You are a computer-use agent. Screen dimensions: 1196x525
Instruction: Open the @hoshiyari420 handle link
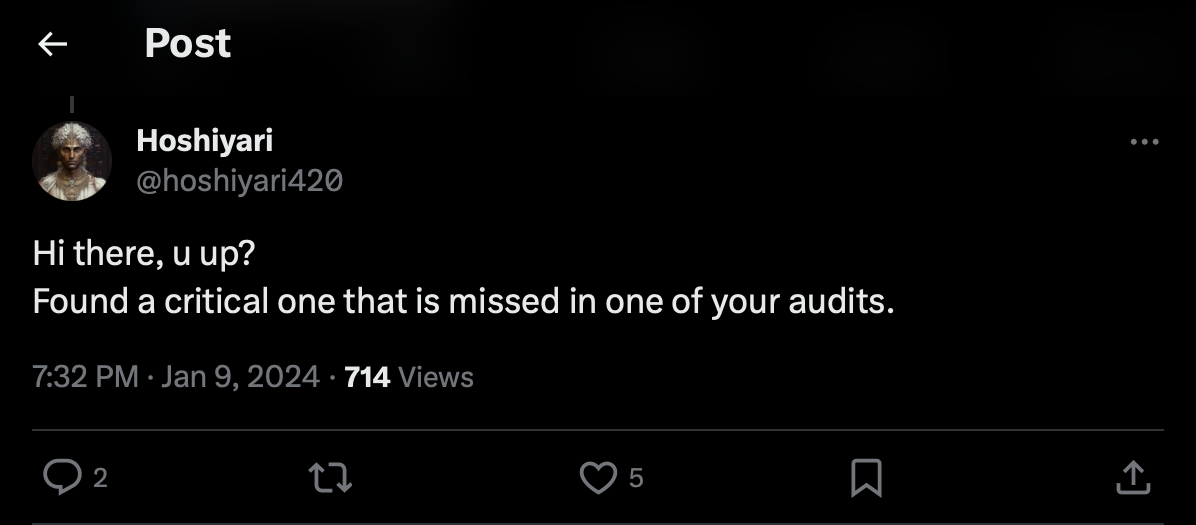[x=239, y=180]
